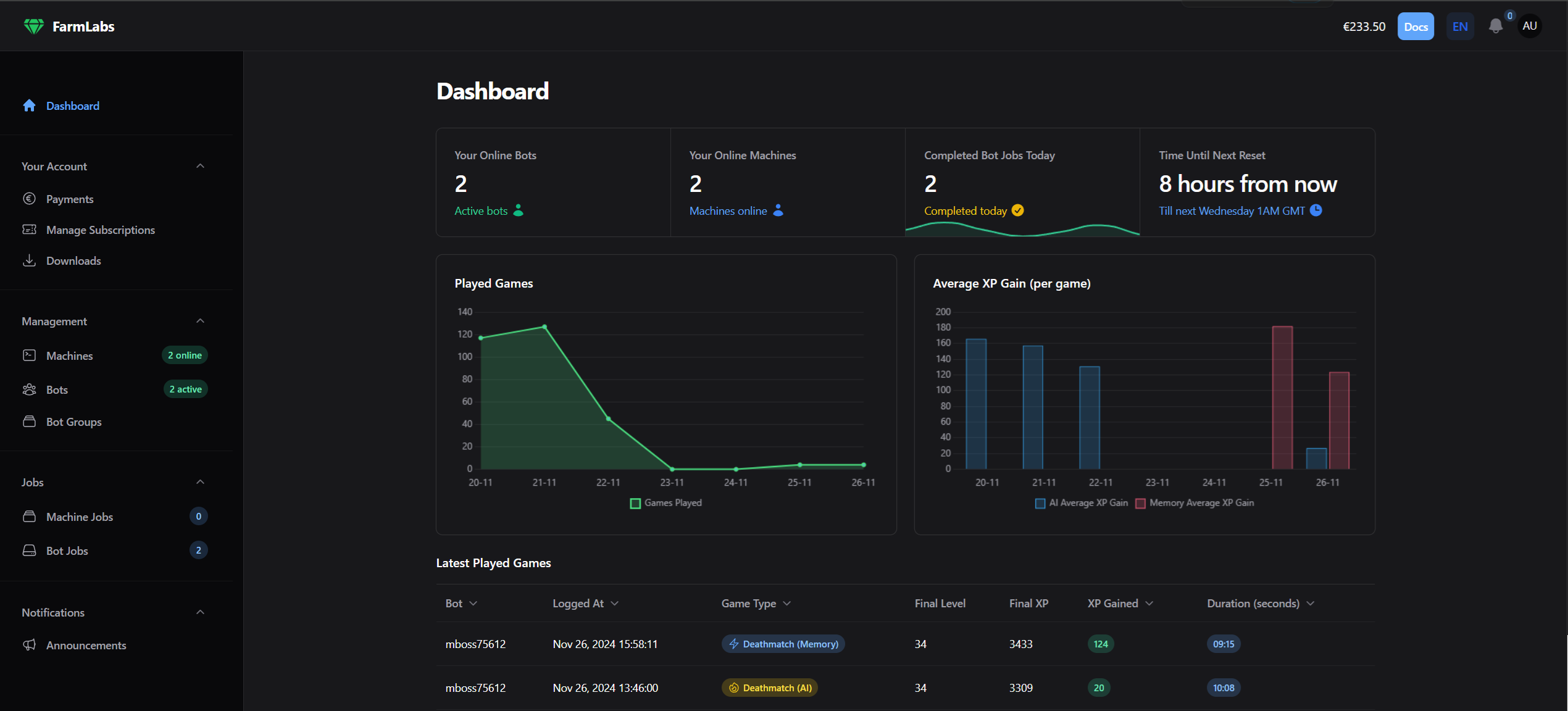Open Payments page
Image resolution: width=1568 pixels, height=711 pixels.
[x=70, y=199]
